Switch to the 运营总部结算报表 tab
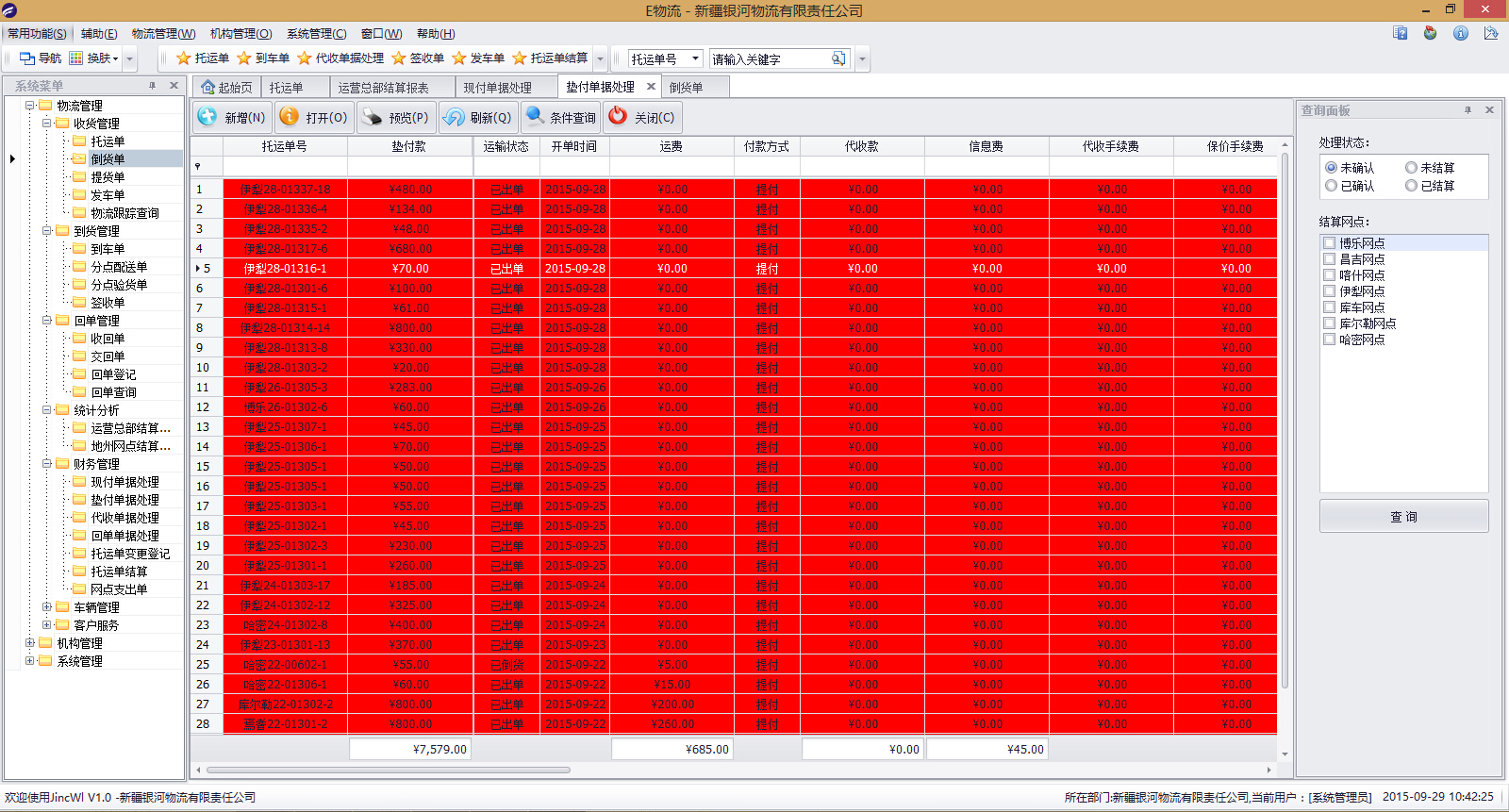 [383, 88]
